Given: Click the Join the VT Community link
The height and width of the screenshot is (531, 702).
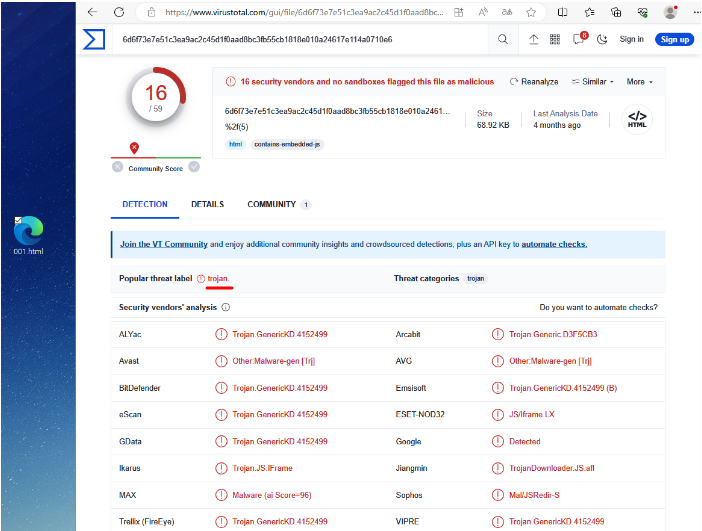Looking at the screenshot, I should (163, 244).
